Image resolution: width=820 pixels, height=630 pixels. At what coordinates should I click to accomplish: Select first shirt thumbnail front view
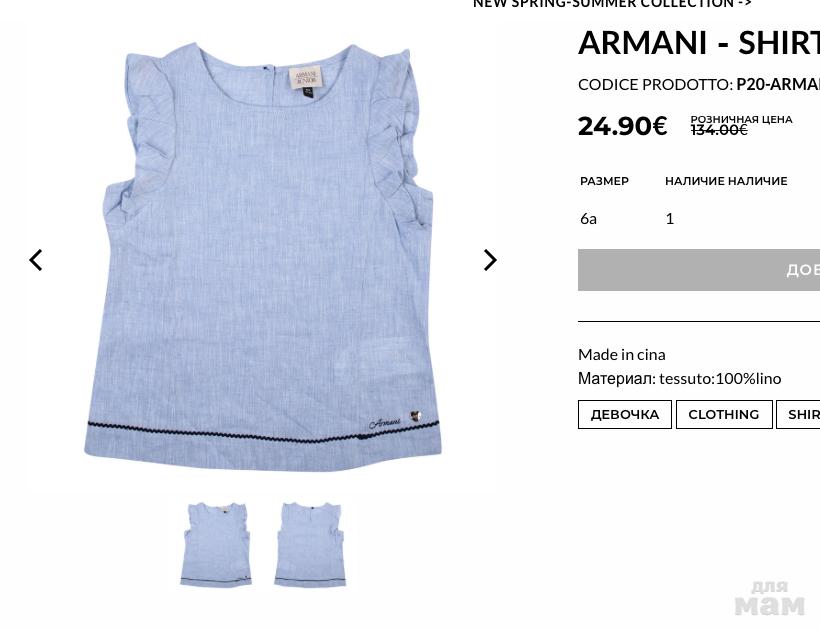coord(216,544)
